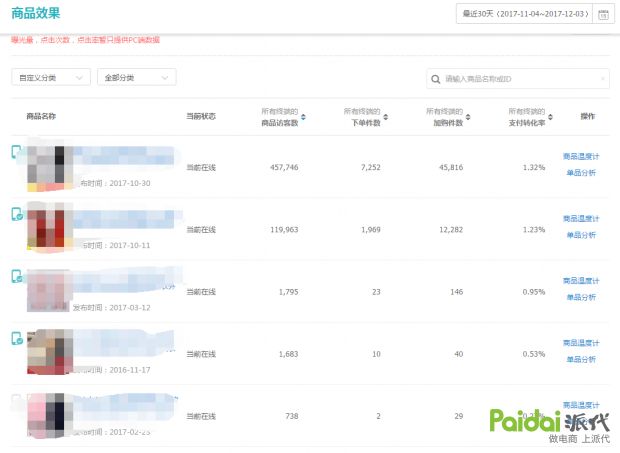Click the order count 7,252
620x453 pixels.
(370, 168)
